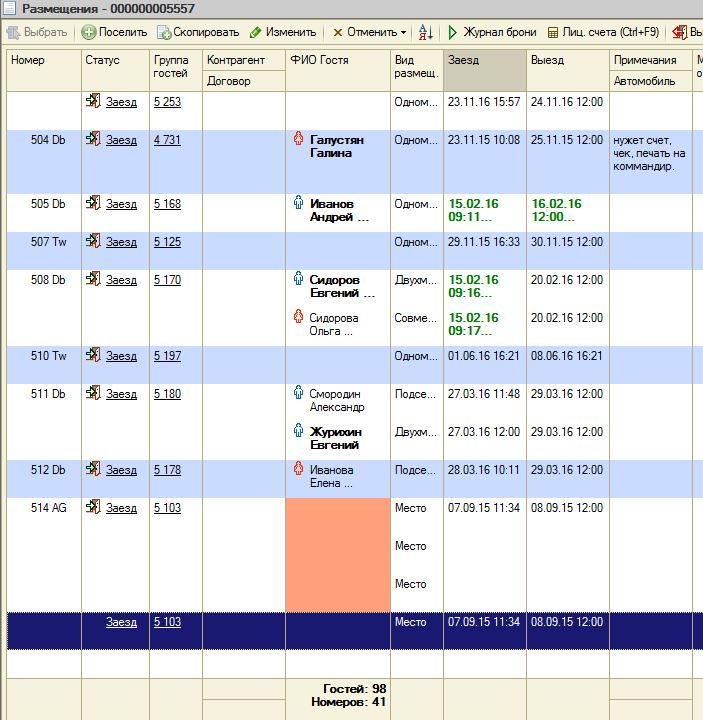Sort by the Выезд column header

click(568, 70)
